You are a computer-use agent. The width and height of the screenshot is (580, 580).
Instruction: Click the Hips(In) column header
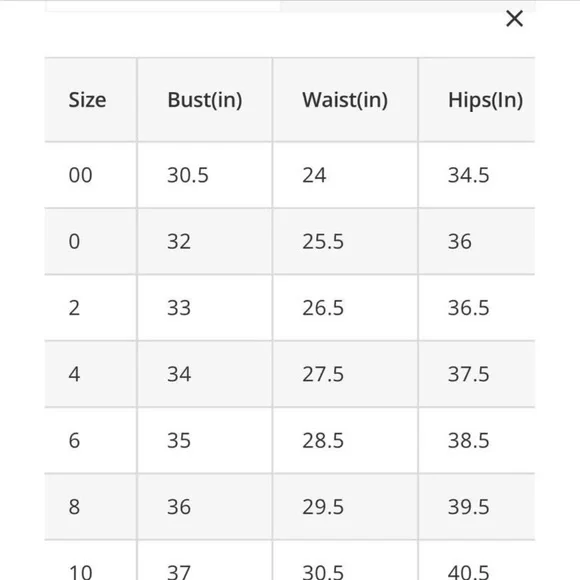pos(485,100)
